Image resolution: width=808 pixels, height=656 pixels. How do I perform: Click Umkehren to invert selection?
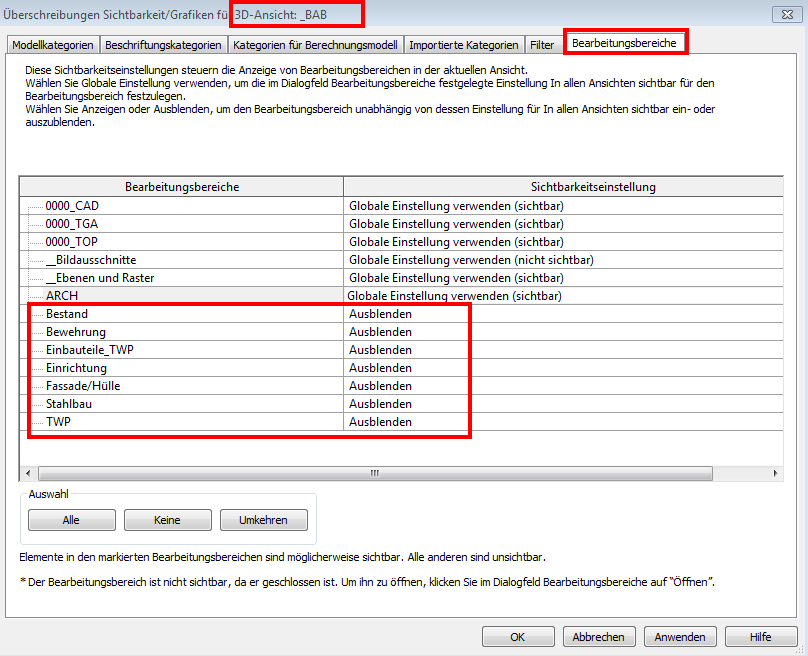point(263,520)
